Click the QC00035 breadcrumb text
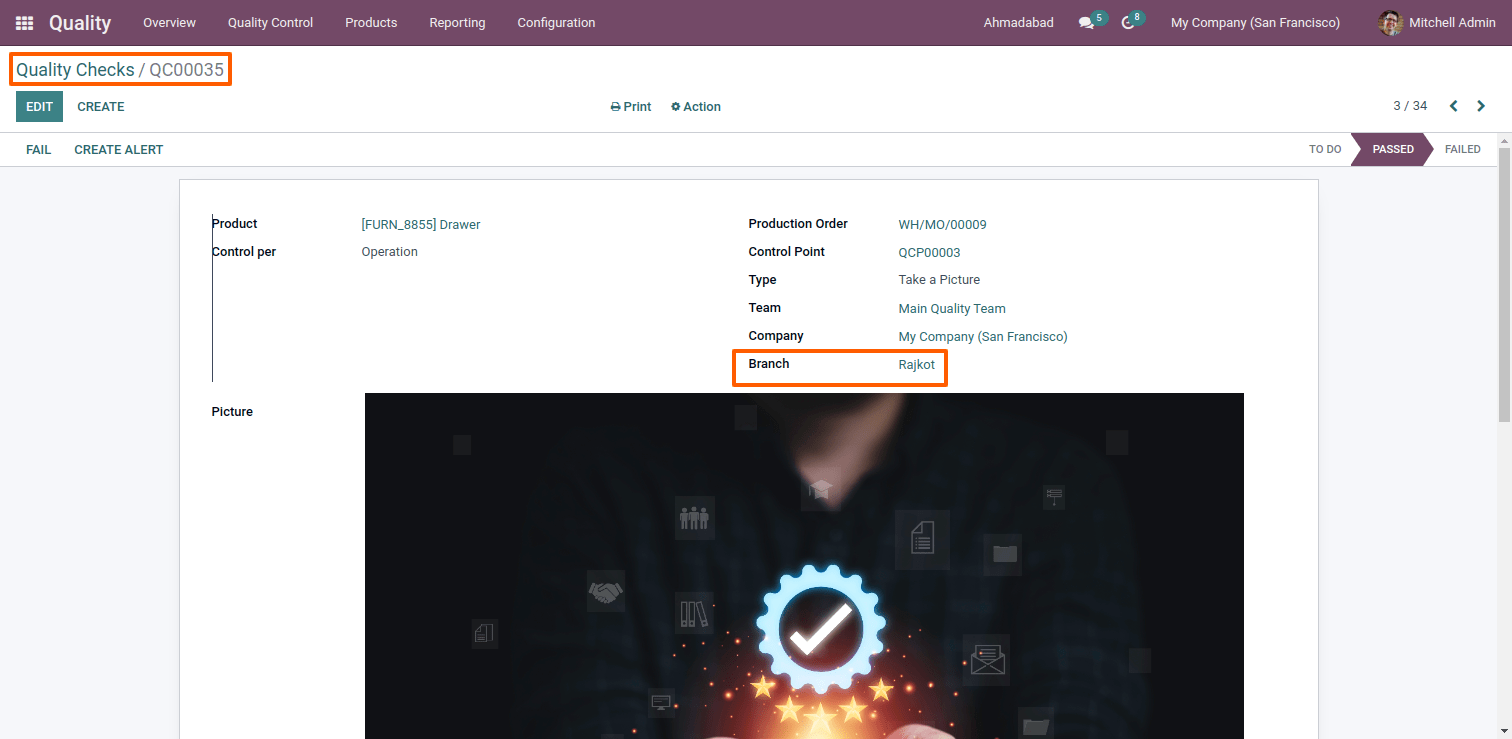Image resolution: width=1512 pixels, height=739 pixels. (187, 70)
